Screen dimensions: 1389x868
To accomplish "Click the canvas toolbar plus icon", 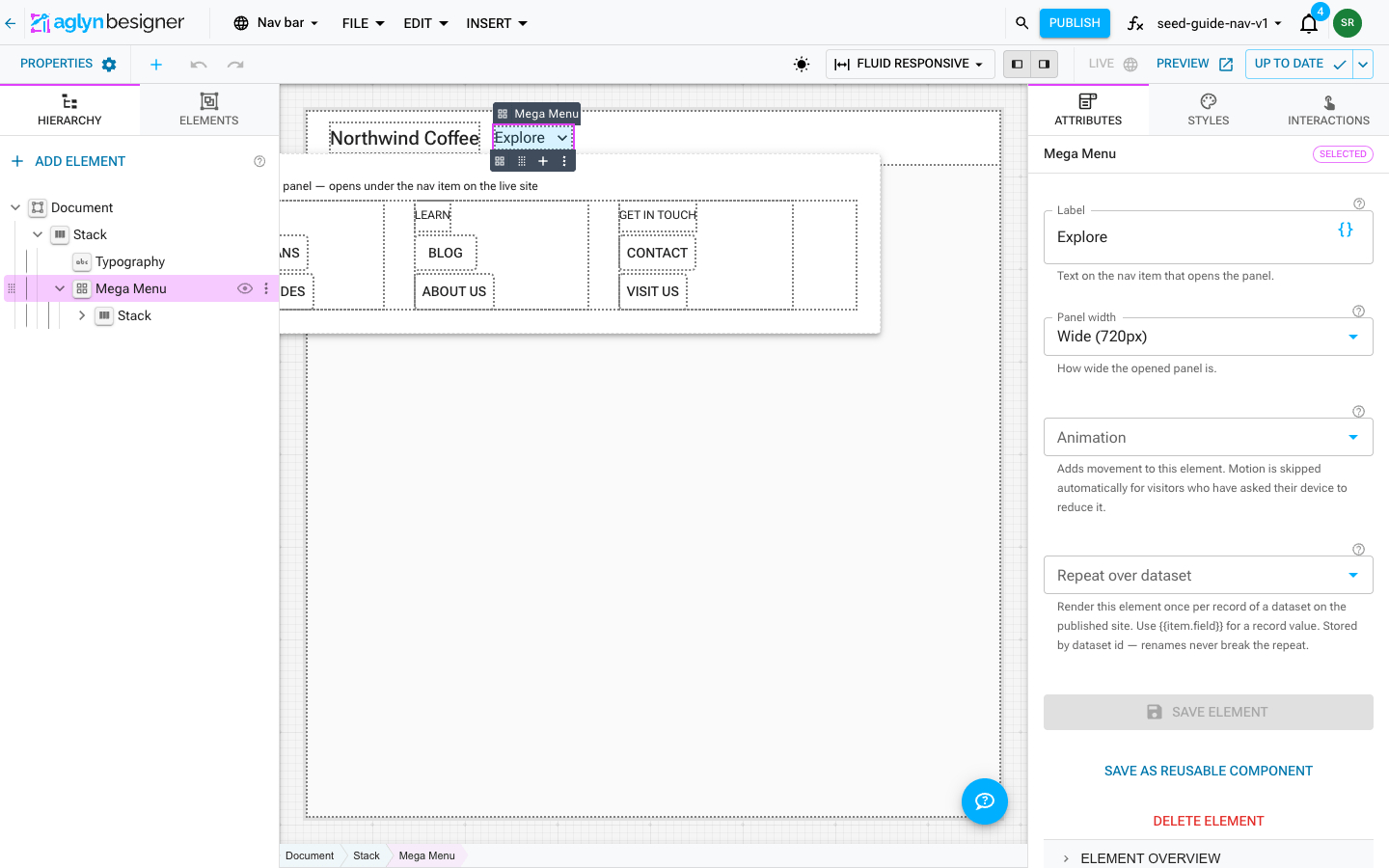I will point(543,161).
